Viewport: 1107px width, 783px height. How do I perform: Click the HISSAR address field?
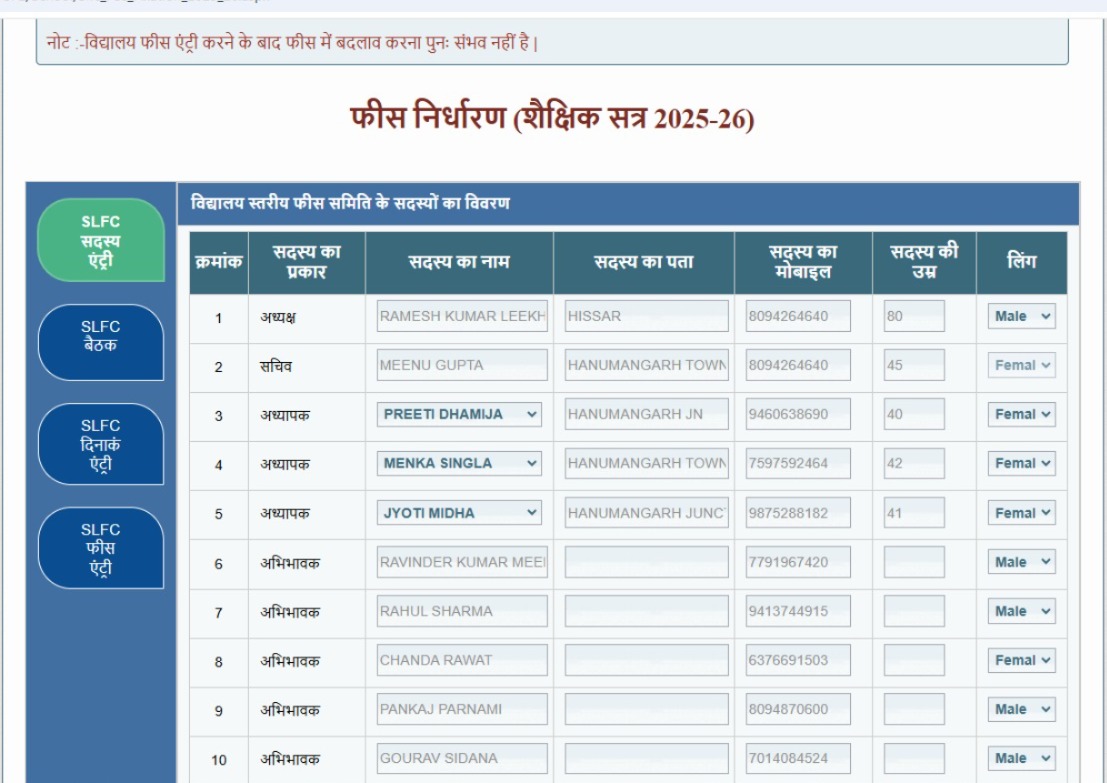pos(646,316)
